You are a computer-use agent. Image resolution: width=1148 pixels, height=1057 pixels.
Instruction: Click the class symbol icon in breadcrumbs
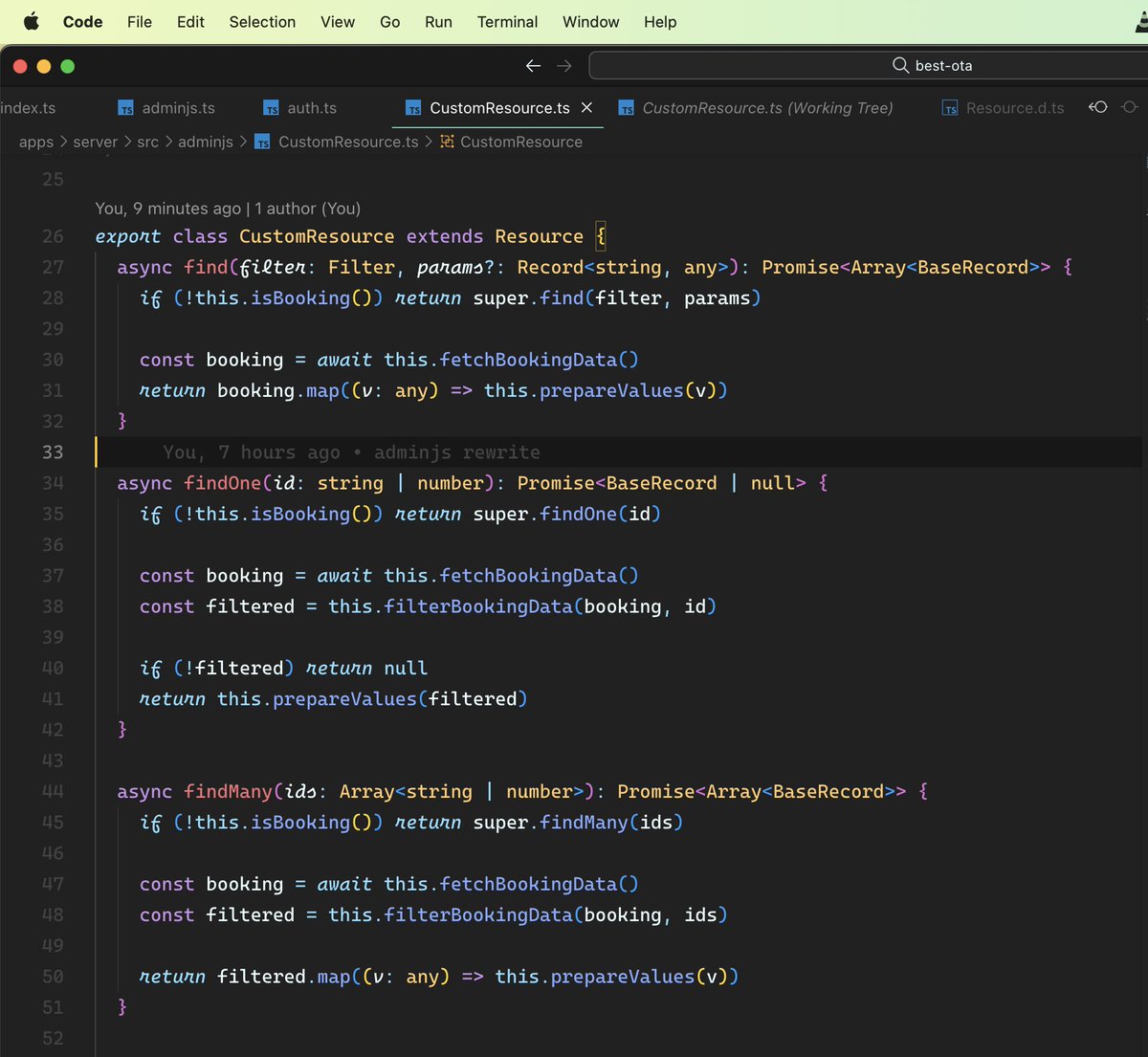point(447,142)
